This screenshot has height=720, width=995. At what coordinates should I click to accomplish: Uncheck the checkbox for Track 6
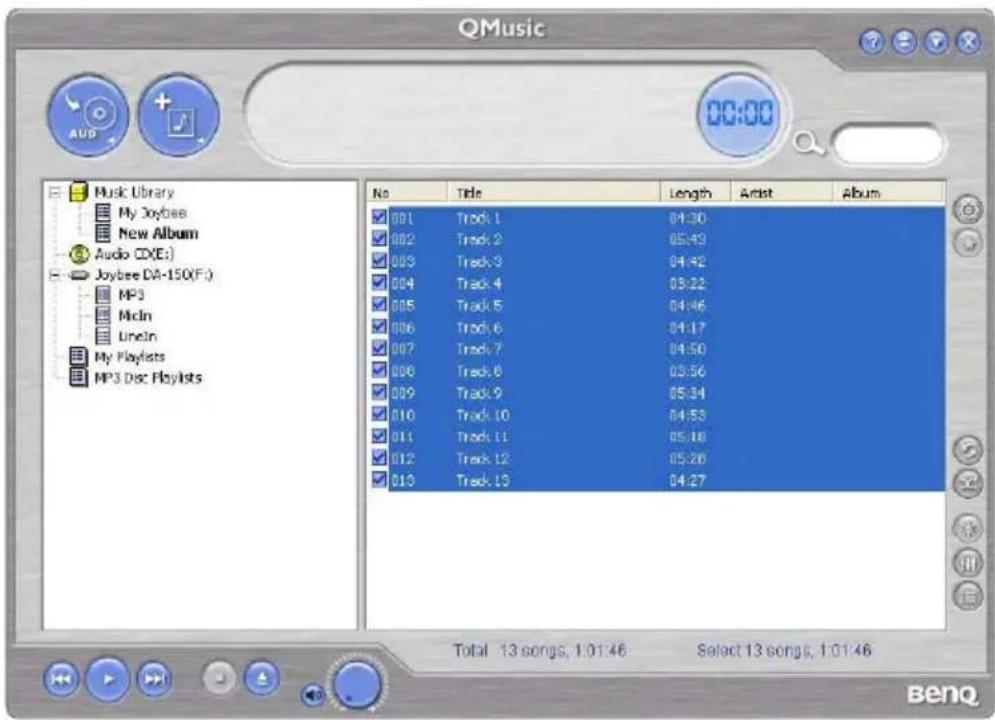(379, 327)
